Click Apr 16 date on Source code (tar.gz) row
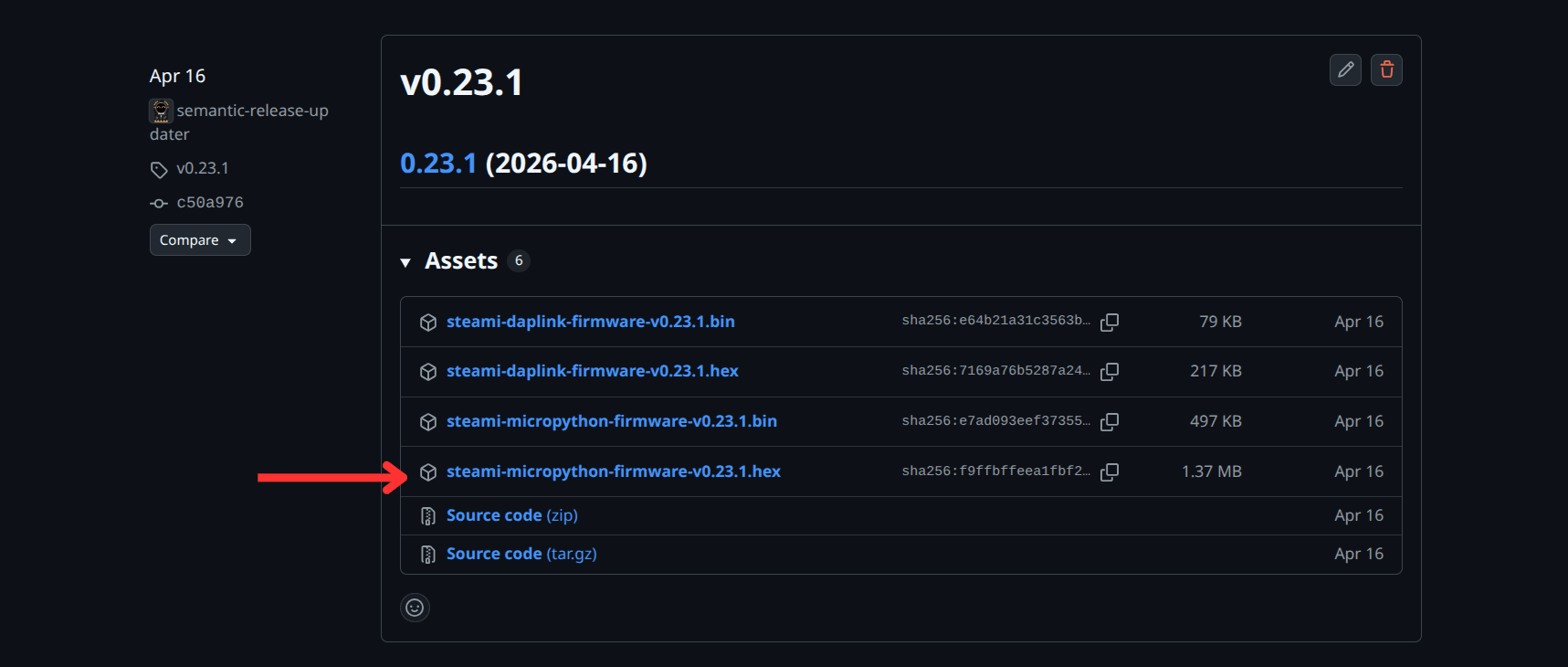 (x=1359, y=554)
